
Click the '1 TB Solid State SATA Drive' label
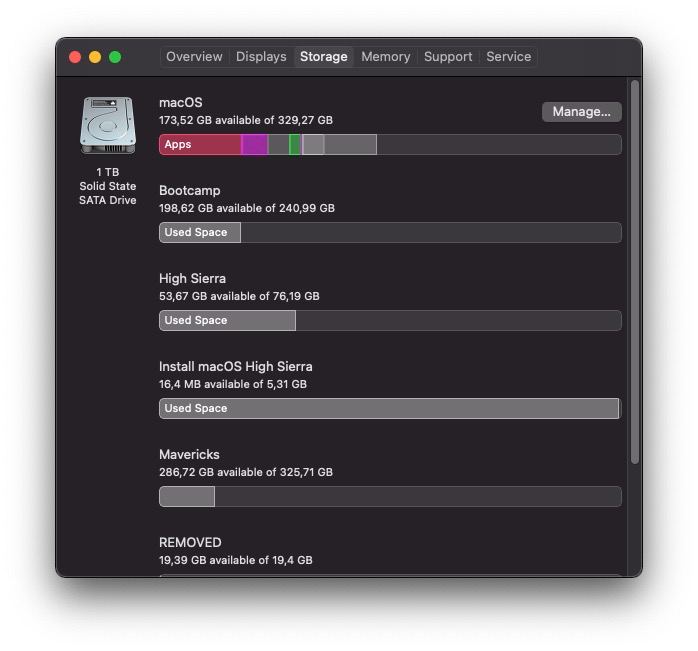coord(108,186)
